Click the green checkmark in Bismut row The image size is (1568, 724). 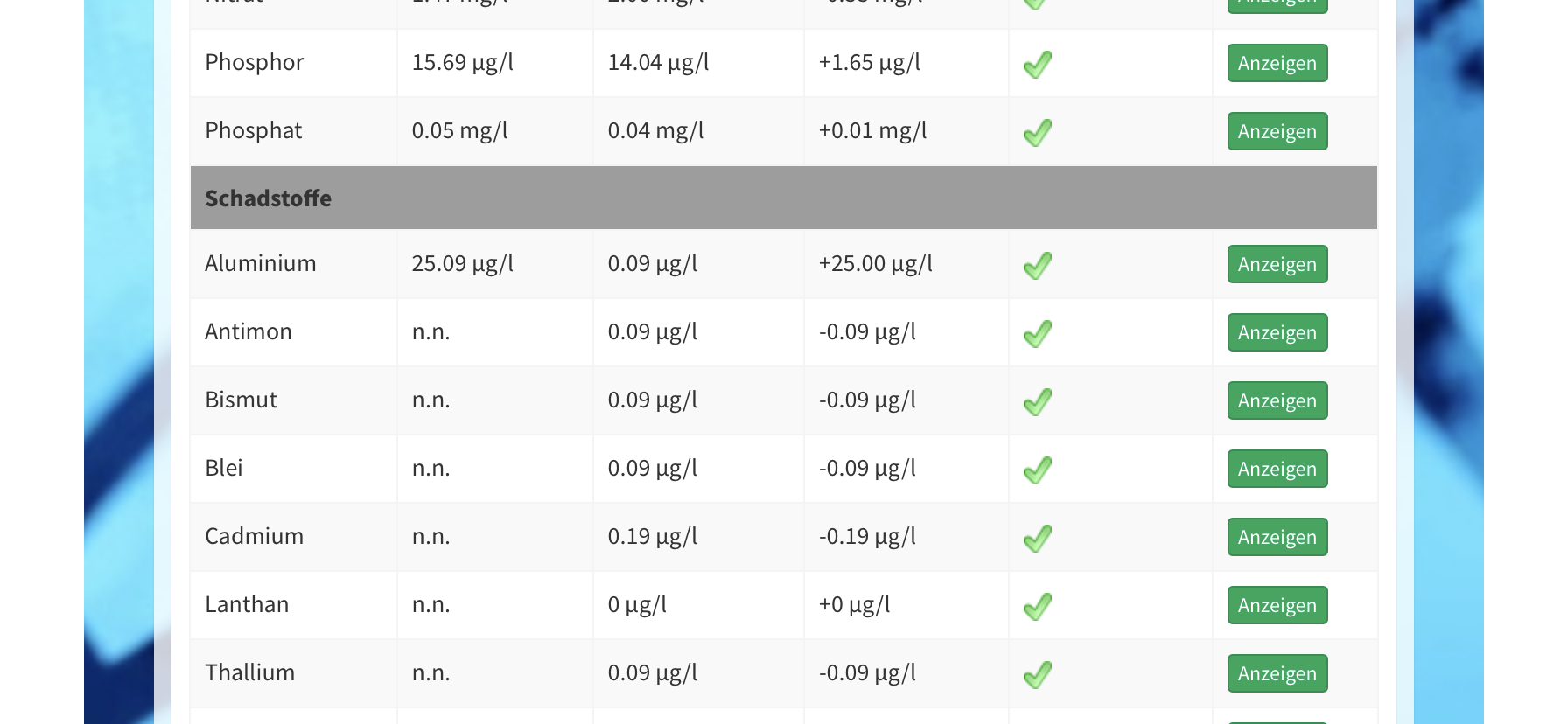click(x=1038, y=401)
